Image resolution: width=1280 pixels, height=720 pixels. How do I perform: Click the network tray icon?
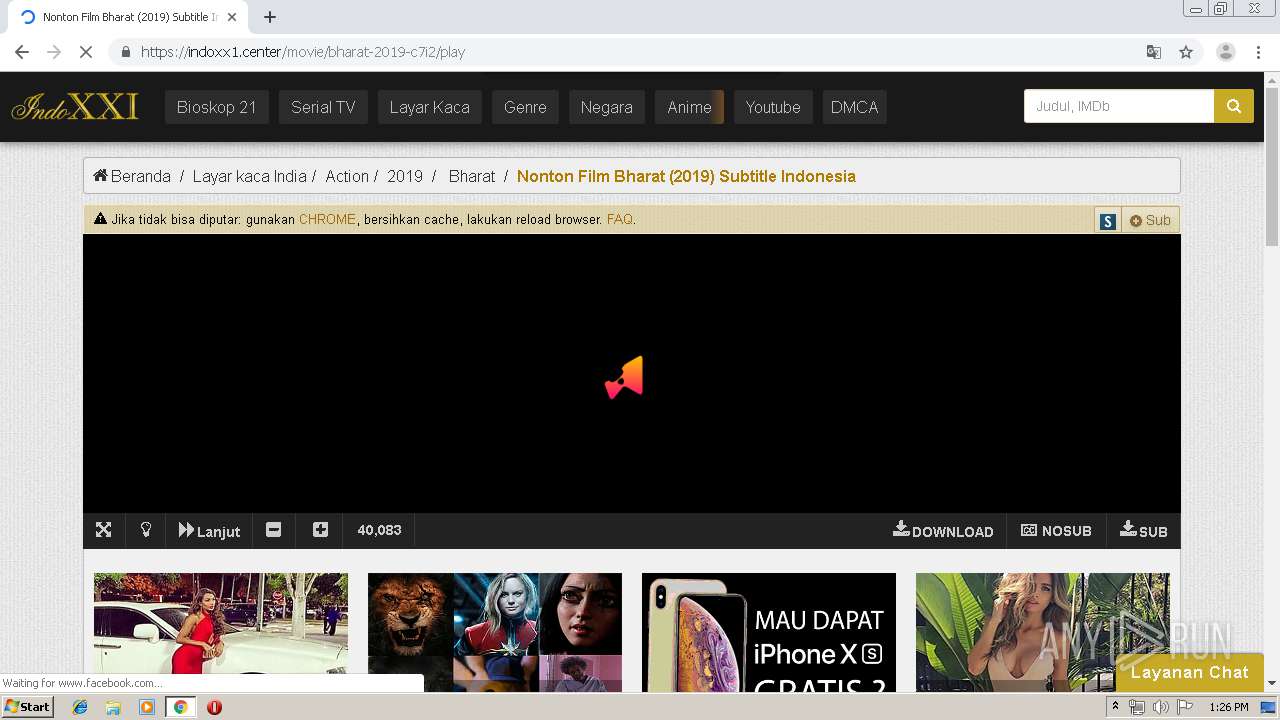click(1137, 707)
